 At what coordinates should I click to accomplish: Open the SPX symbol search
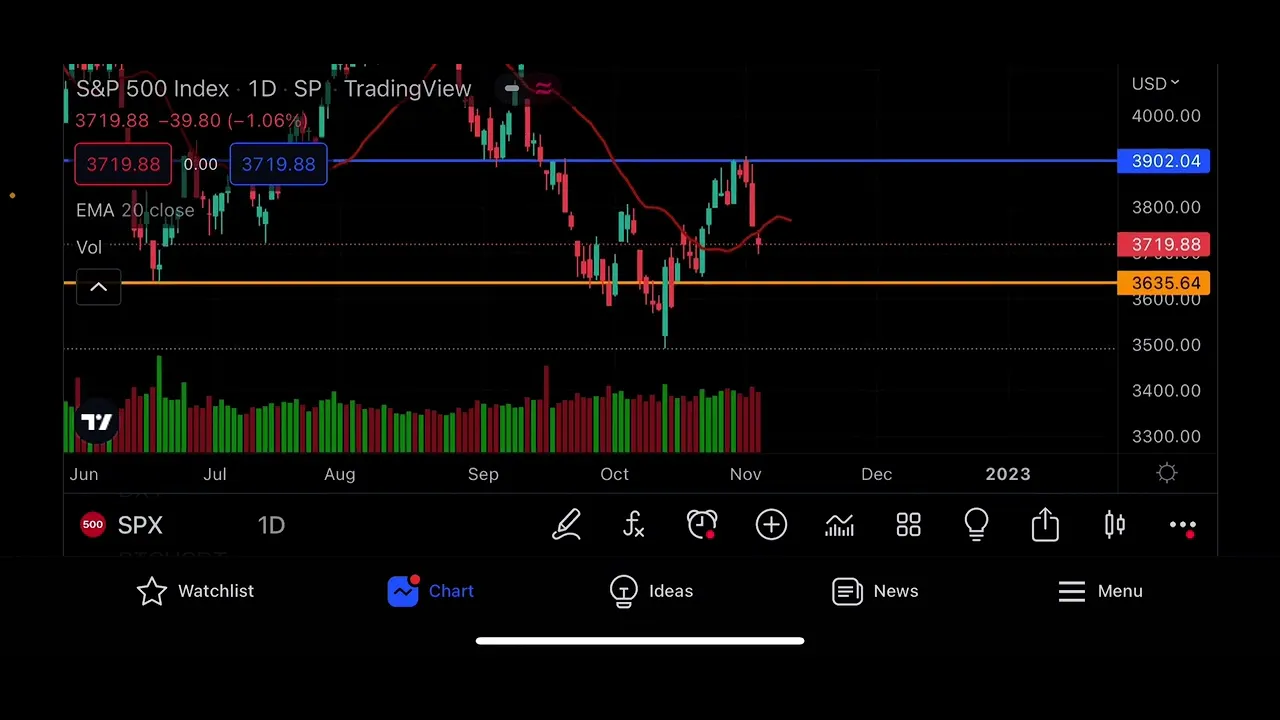[140, 525]
